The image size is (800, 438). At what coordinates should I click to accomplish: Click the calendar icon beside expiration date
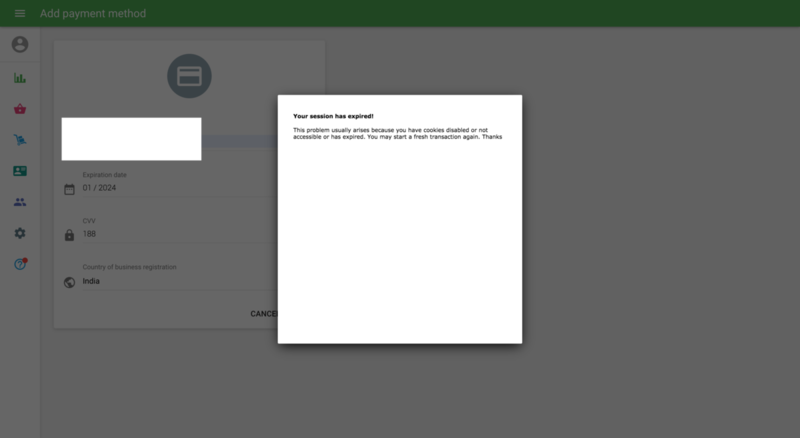click(69, 189)
